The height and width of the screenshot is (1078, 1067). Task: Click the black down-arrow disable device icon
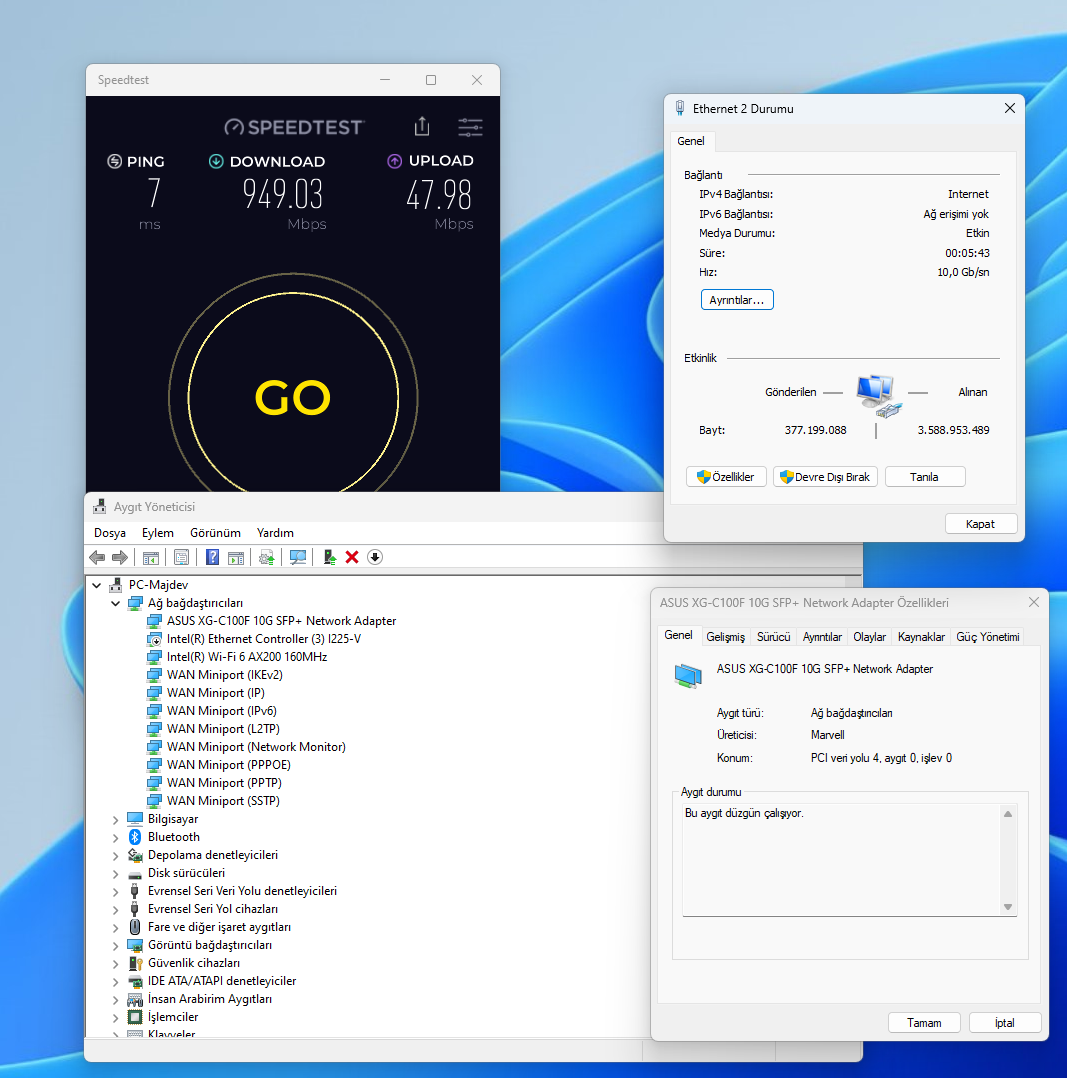375,558
